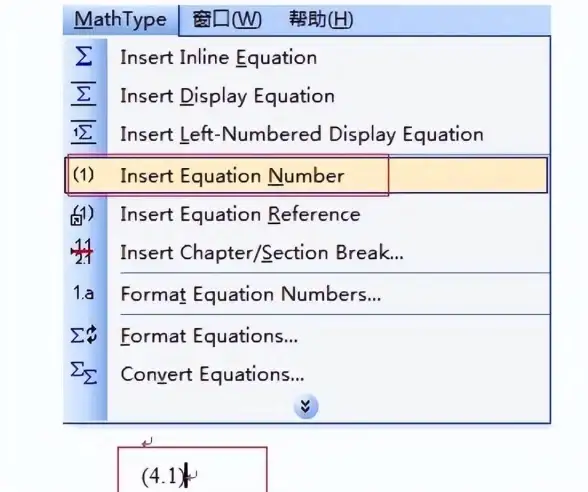Open the 帮助(H) menu
The image size is (588, 492).
(x=321, y=20)
